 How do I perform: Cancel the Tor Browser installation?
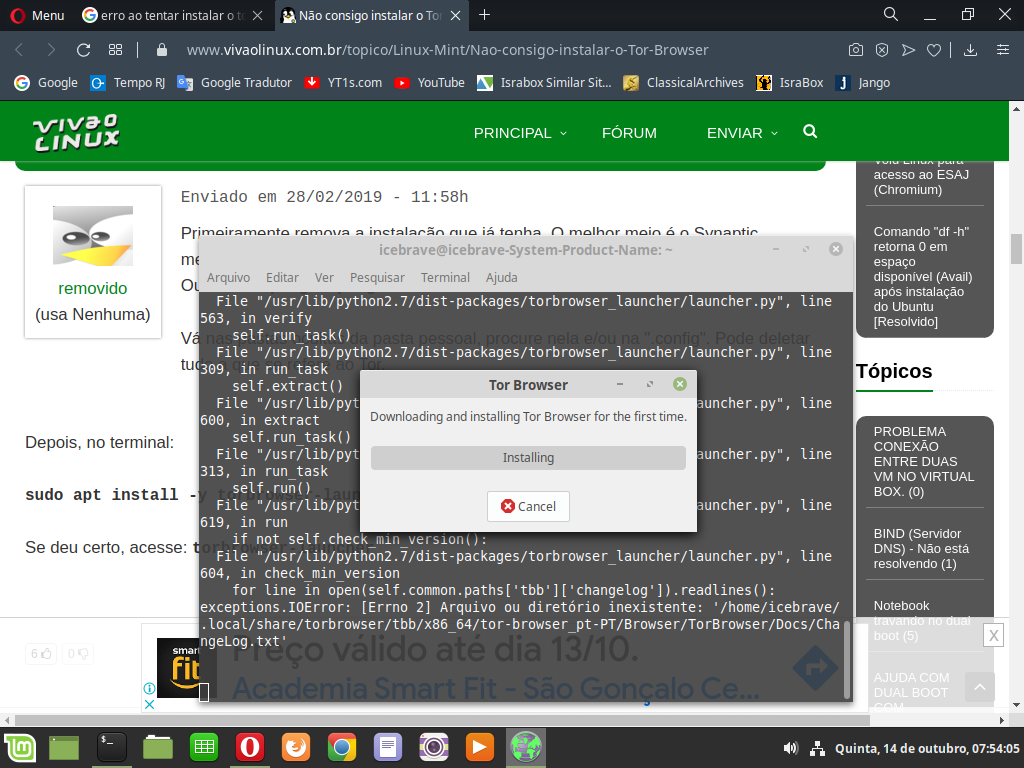click(x=528, y=506)
